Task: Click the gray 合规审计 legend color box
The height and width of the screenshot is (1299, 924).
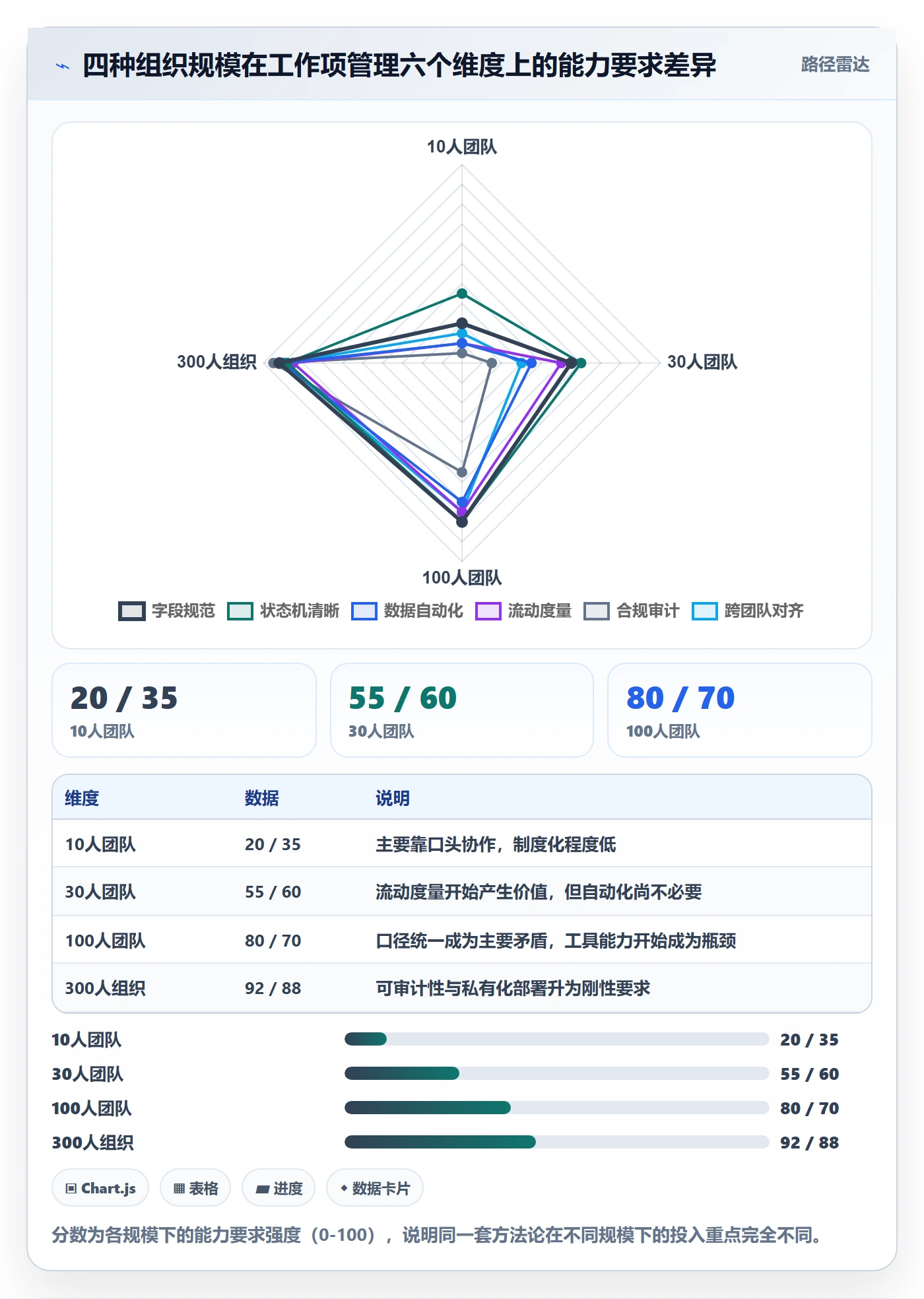Action: 596,611
